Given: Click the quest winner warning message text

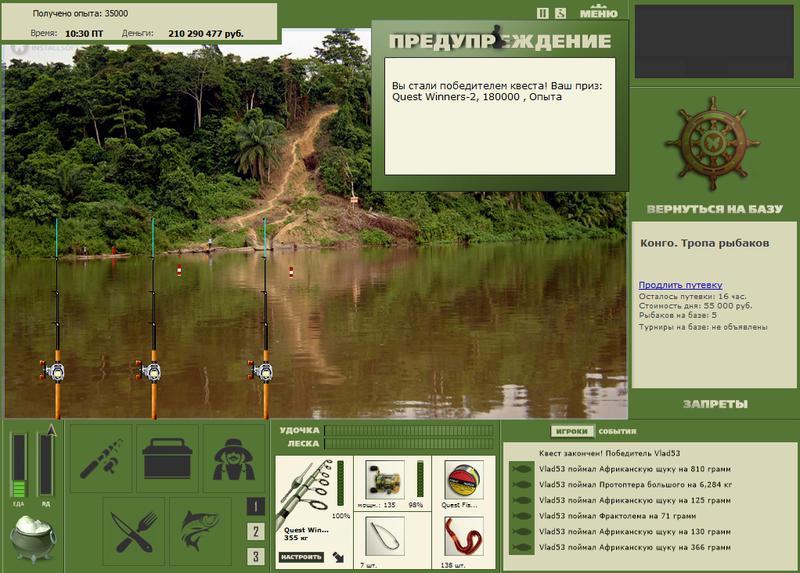Looking at the screenshot, I should pyautogui.click(x=497, y=91).
